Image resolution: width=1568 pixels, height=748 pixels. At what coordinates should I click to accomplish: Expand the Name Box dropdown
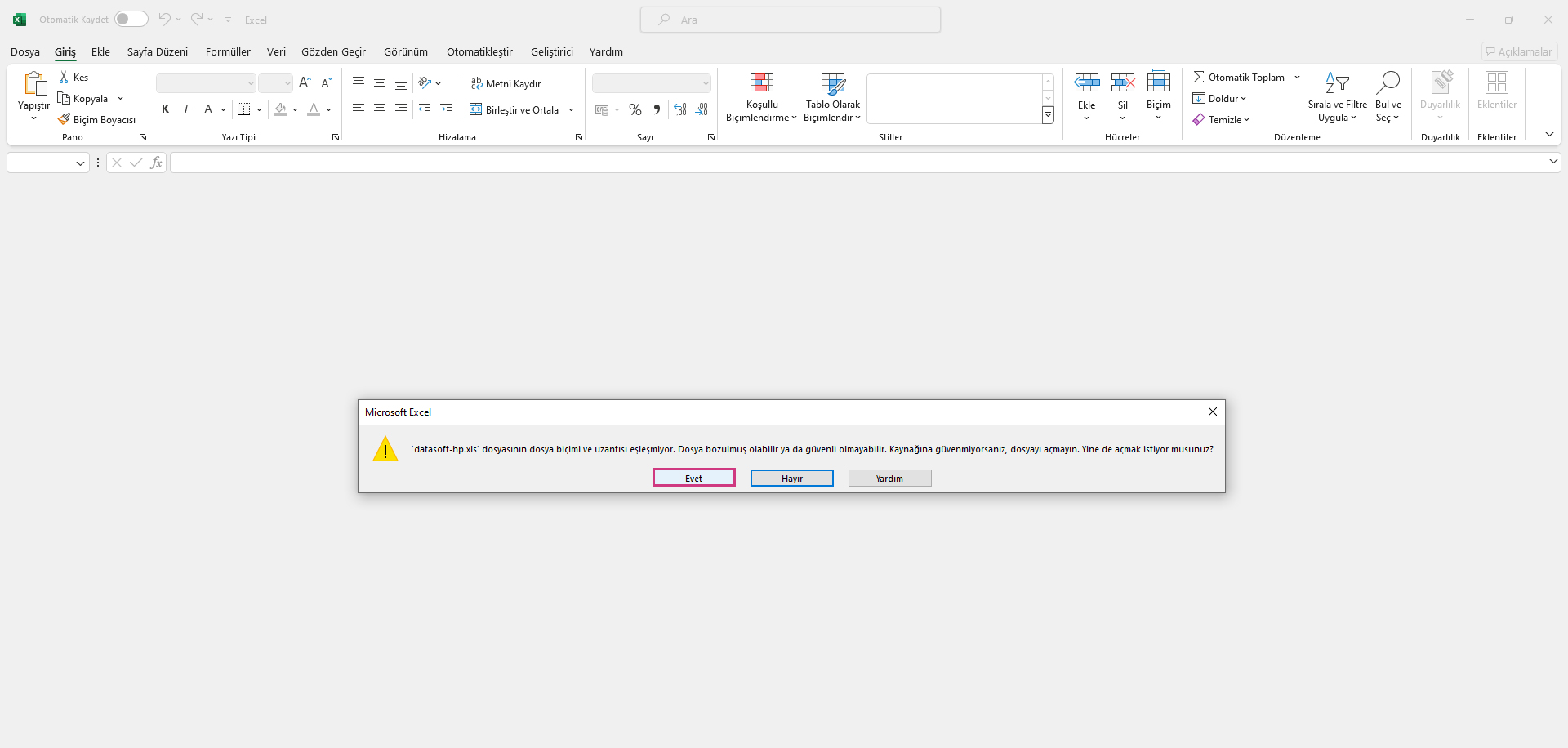[x=80, y=163]
